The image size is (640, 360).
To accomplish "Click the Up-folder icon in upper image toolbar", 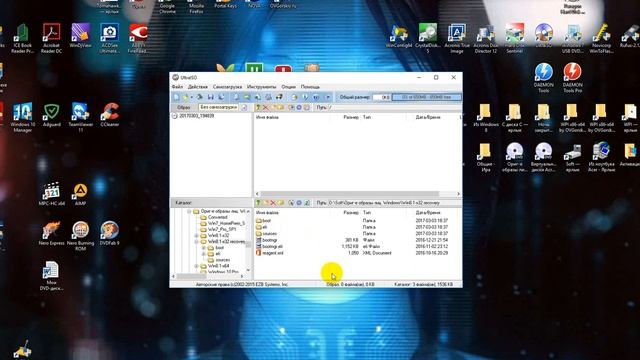I will [x=258, y=107].
